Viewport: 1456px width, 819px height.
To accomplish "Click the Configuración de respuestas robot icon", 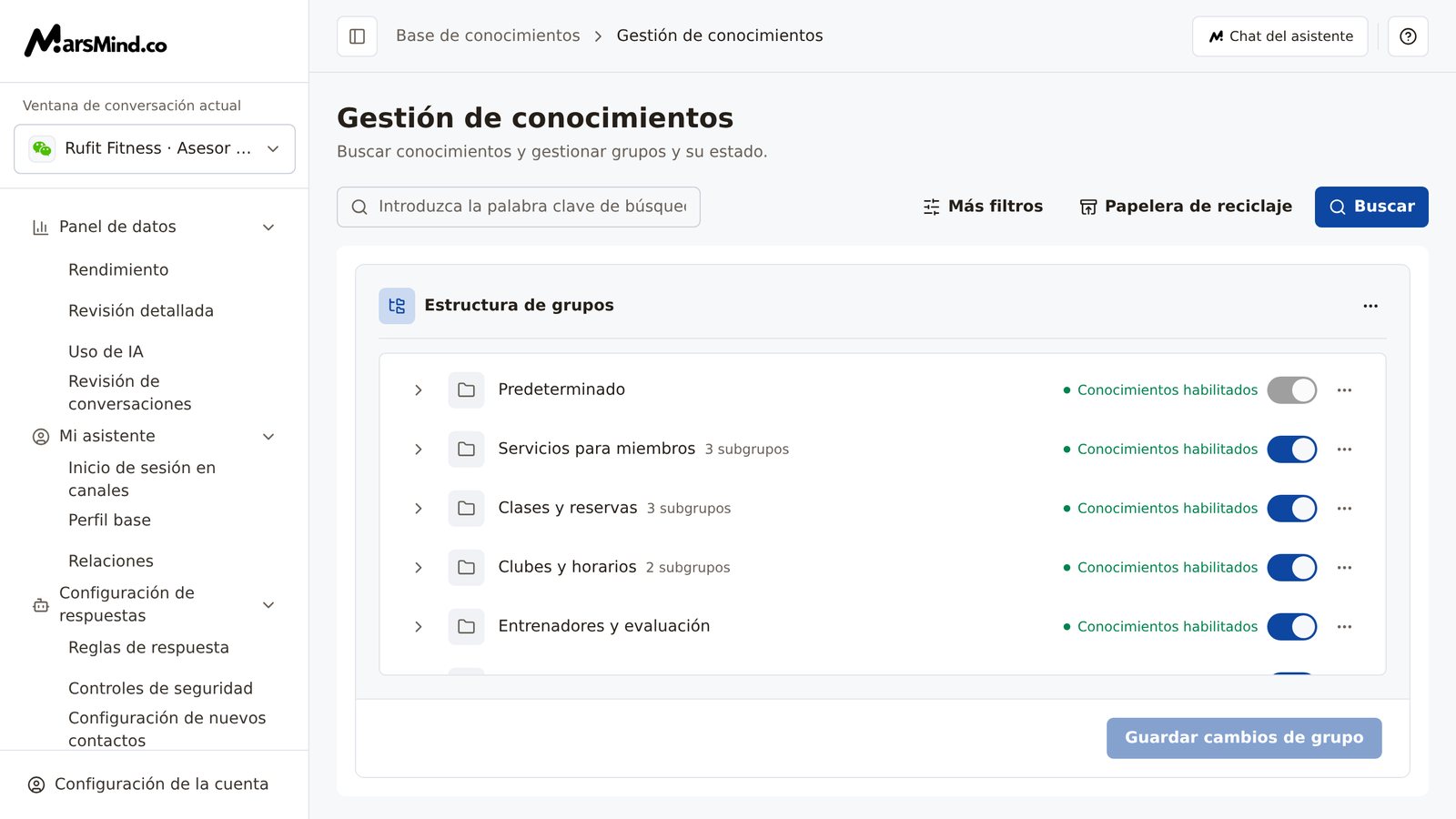I will [x=40, y=605].
